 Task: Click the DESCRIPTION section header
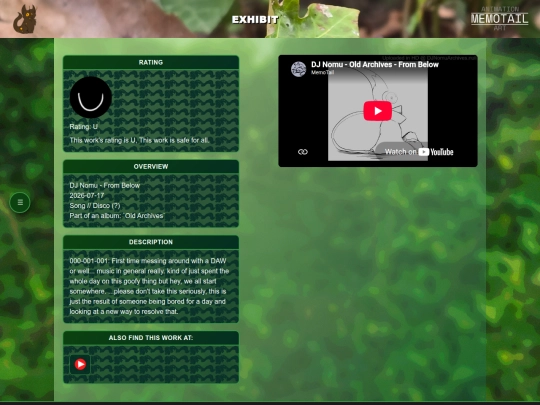click(x=151, y=242)
